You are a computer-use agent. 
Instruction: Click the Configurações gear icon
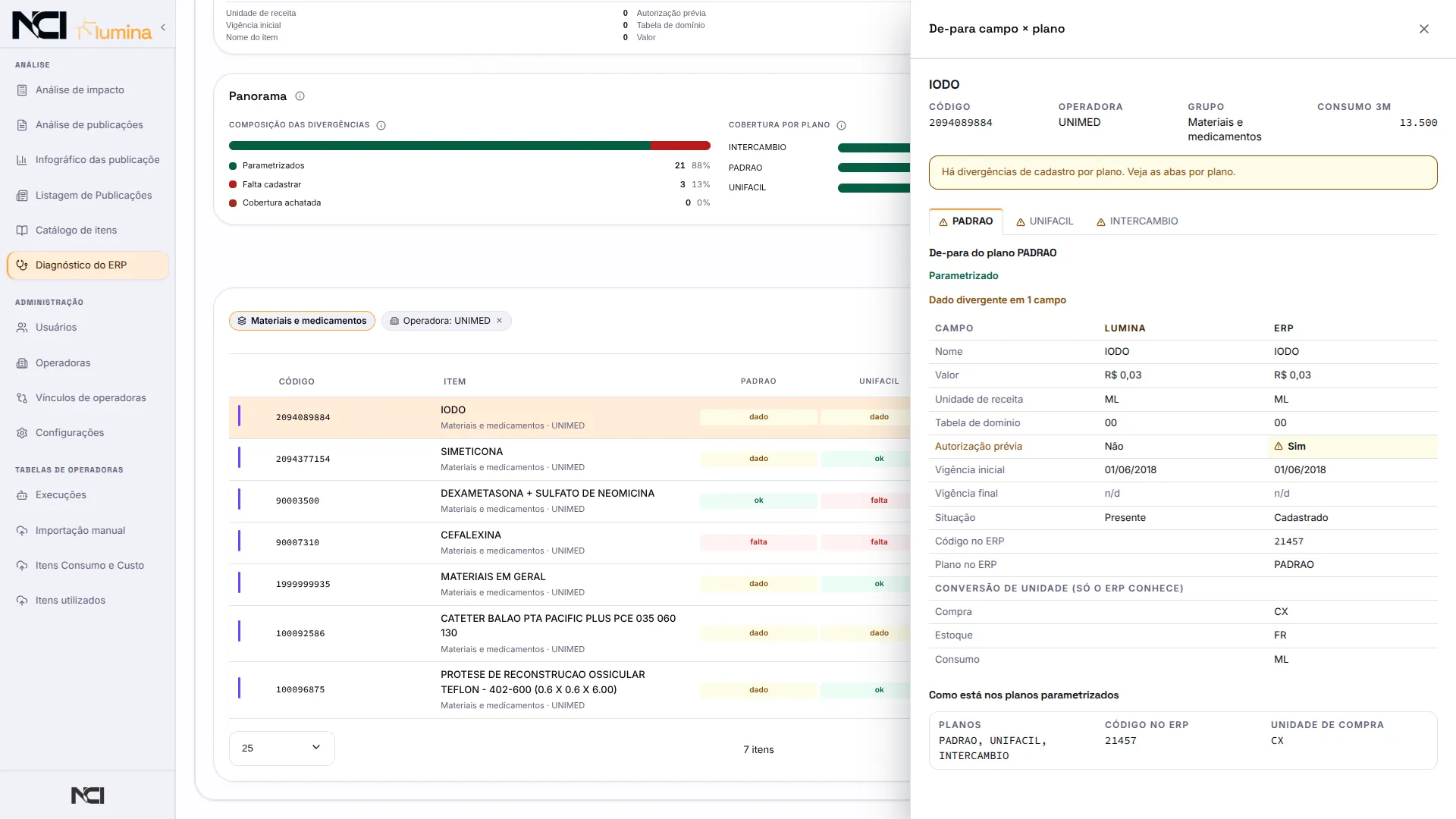click(22, 433)
